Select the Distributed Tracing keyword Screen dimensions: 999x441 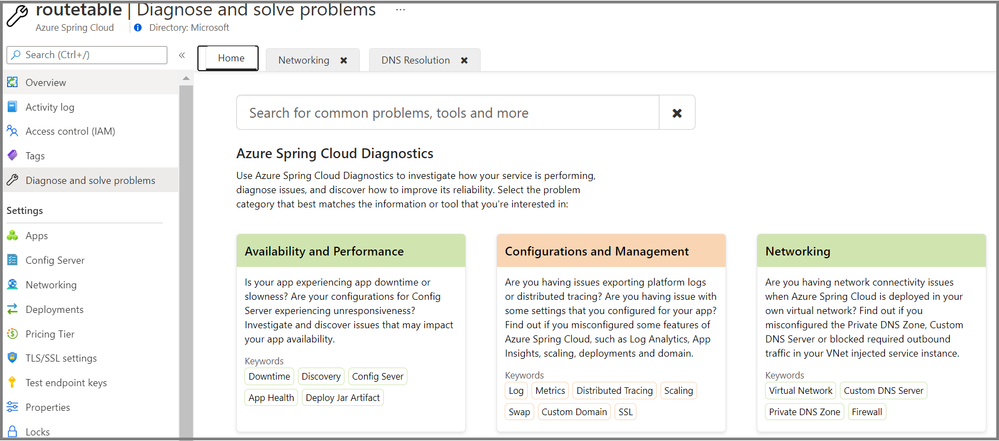pyautogui.click(x=615, y=391)
